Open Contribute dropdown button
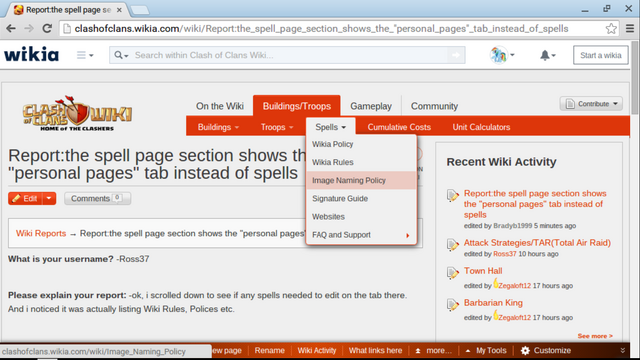 click(591, 104)
